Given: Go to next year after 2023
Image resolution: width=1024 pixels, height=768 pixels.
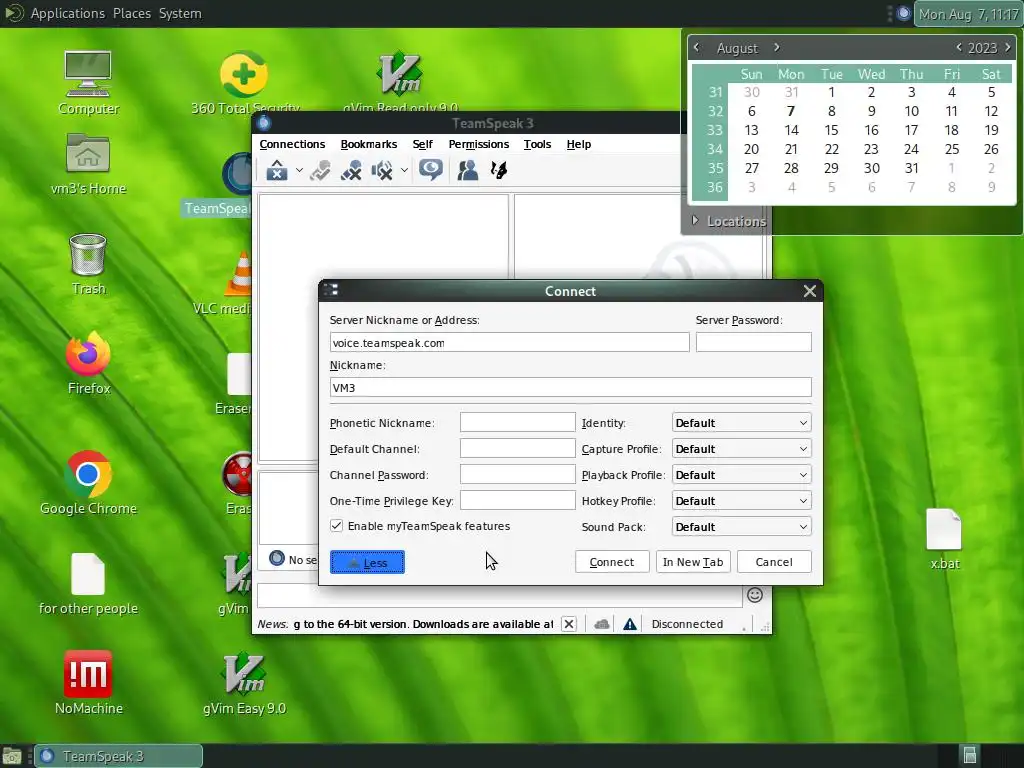Looking at the screenshot, I should pos(1008,47).
